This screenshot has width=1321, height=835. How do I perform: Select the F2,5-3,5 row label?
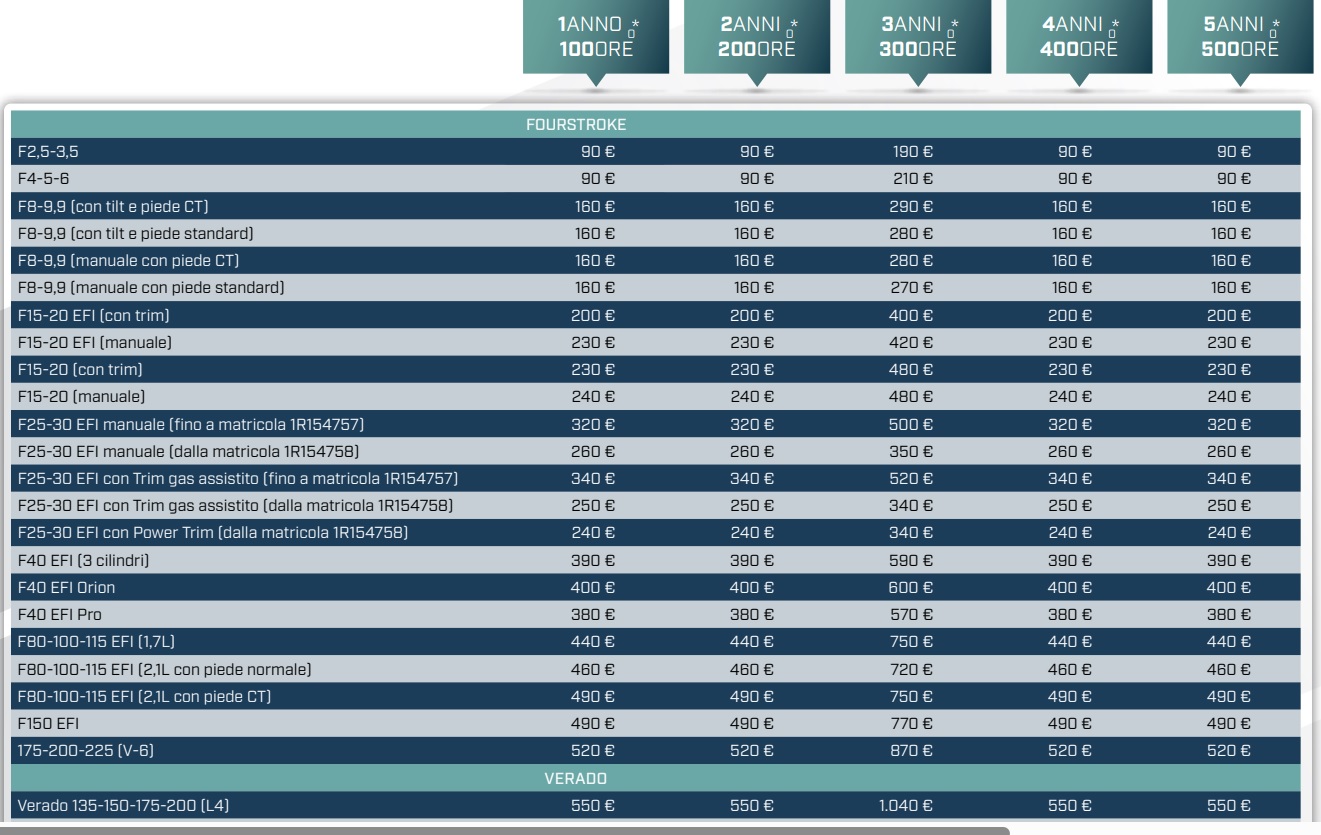pyautogui.click(x=49, y=153)
